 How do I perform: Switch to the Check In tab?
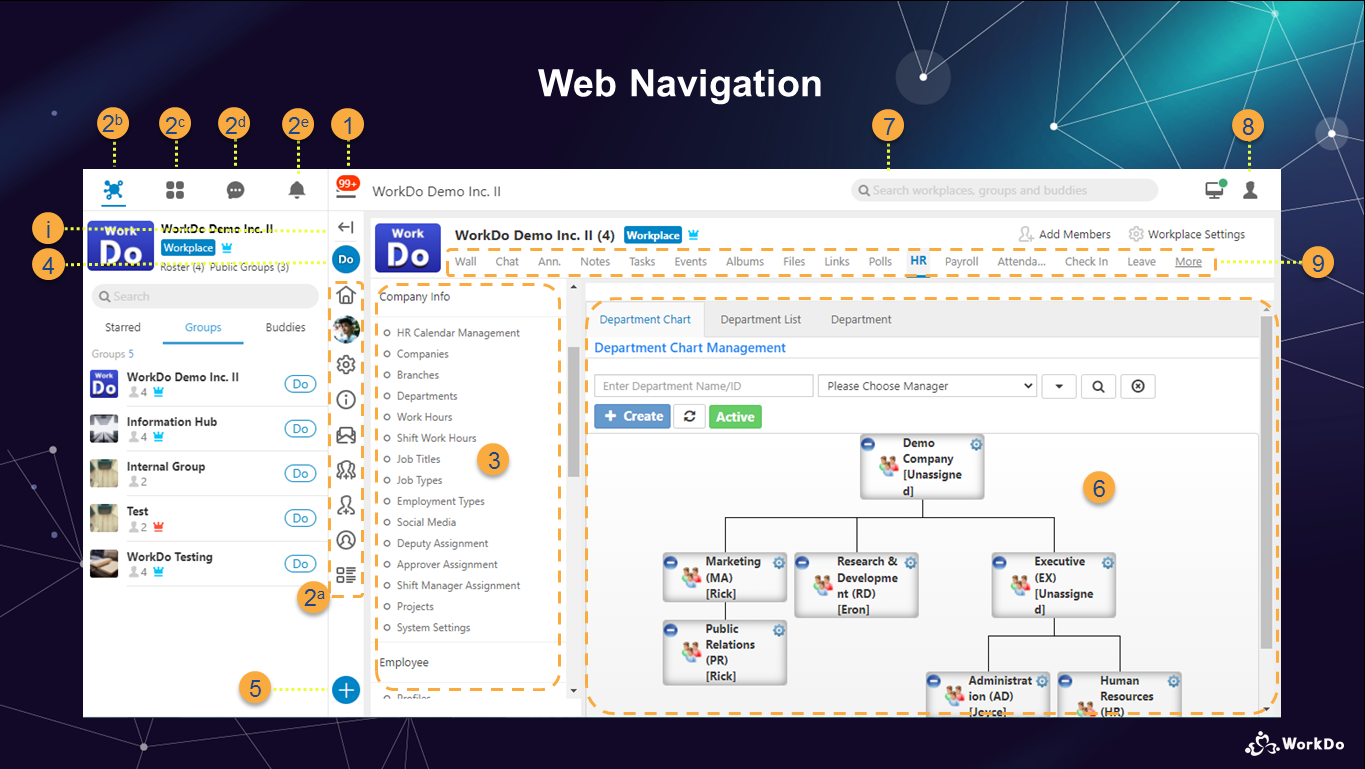(1086, 262)
